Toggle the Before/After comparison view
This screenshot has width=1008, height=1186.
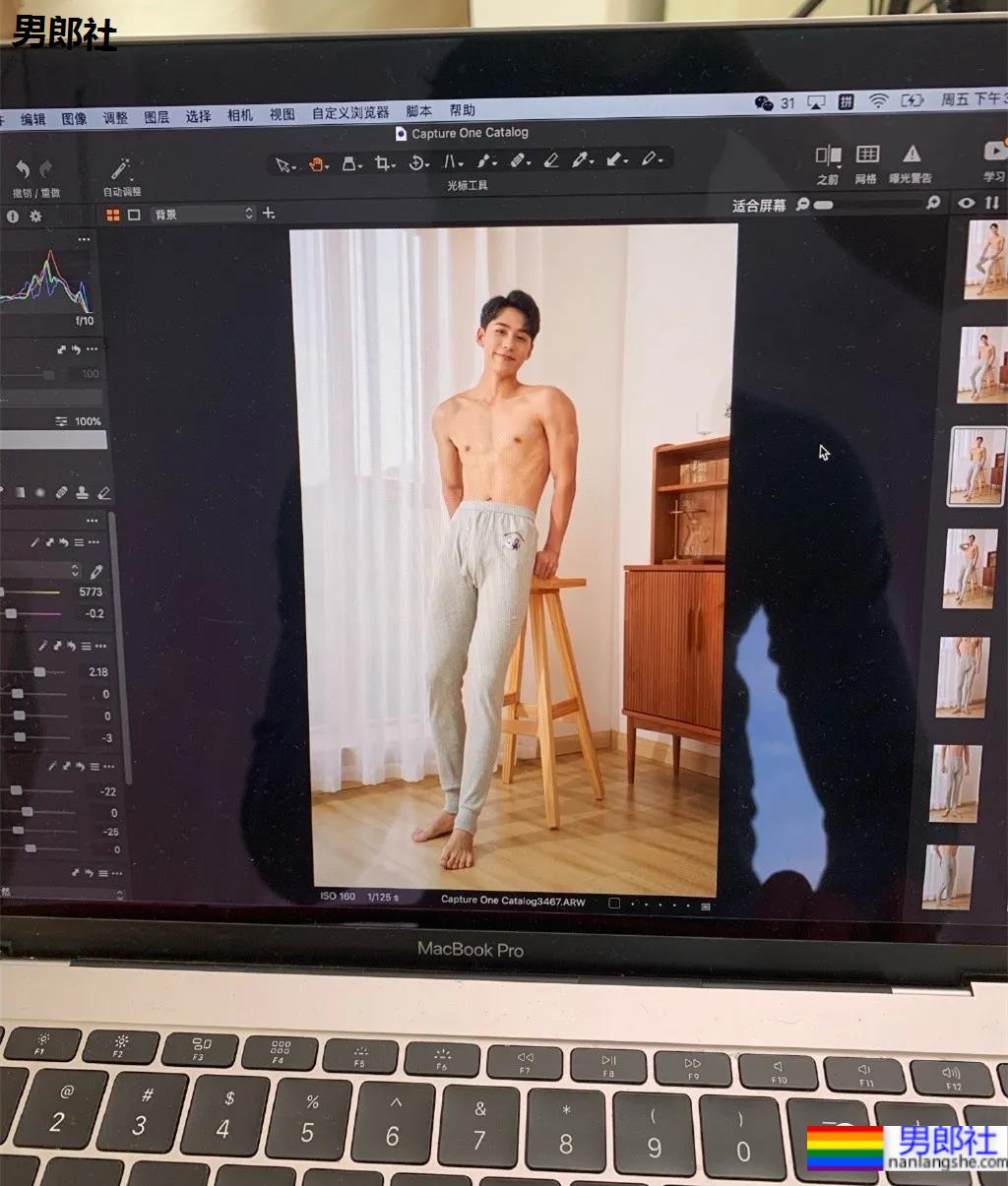(x=828, y=155)
